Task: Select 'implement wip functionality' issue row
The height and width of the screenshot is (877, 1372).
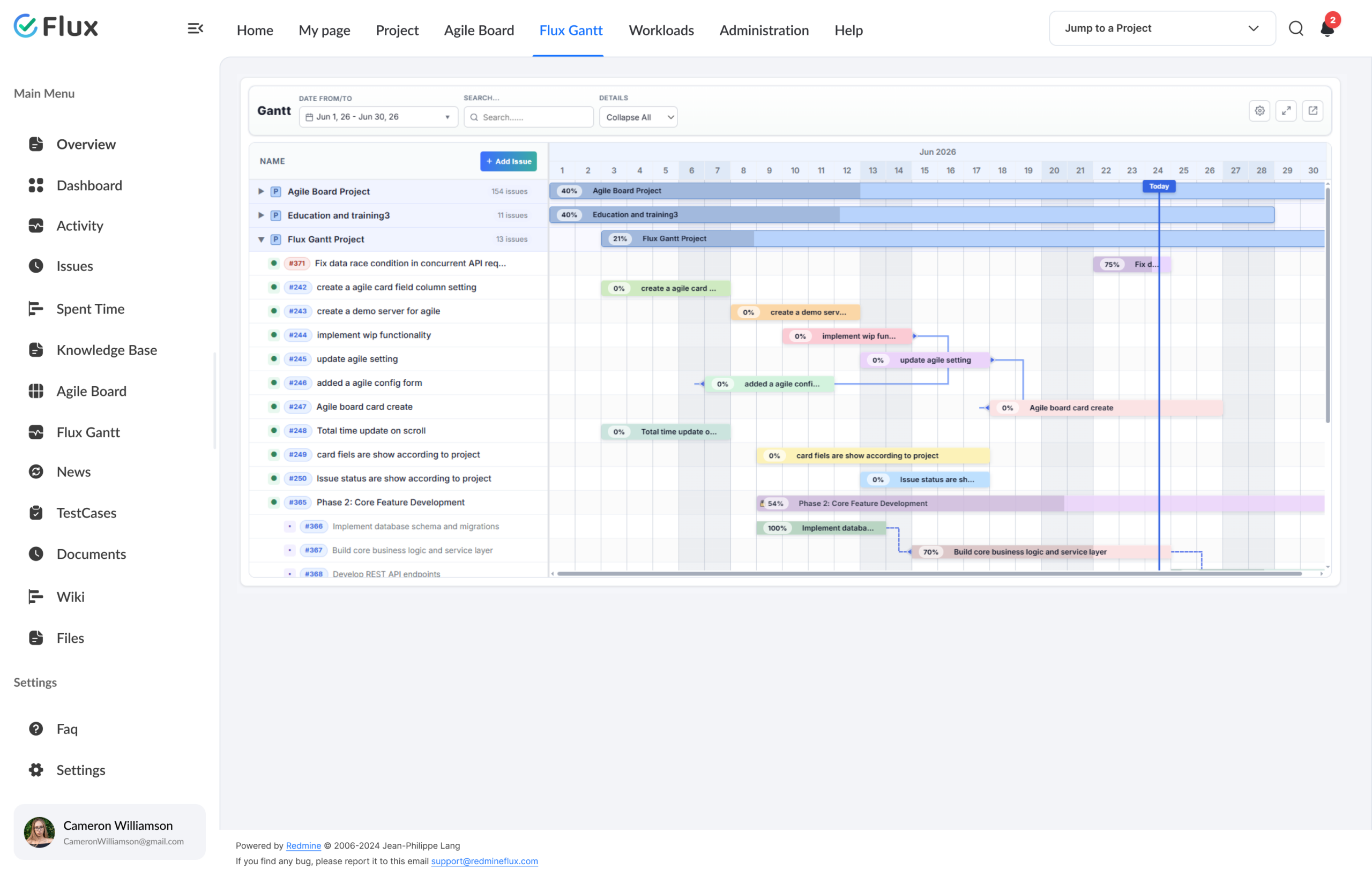Action: tap(398, 335)
